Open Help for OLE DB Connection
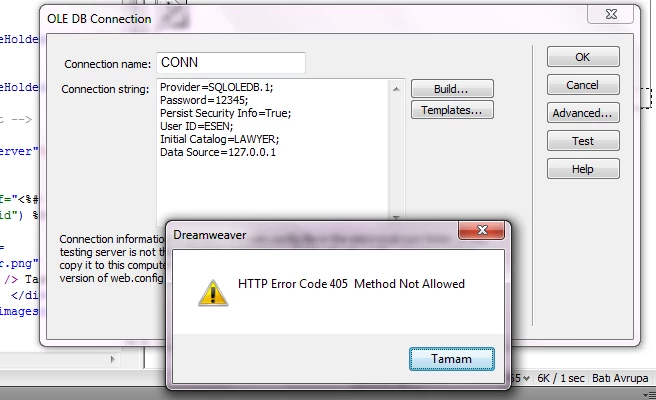 [583, 169]
